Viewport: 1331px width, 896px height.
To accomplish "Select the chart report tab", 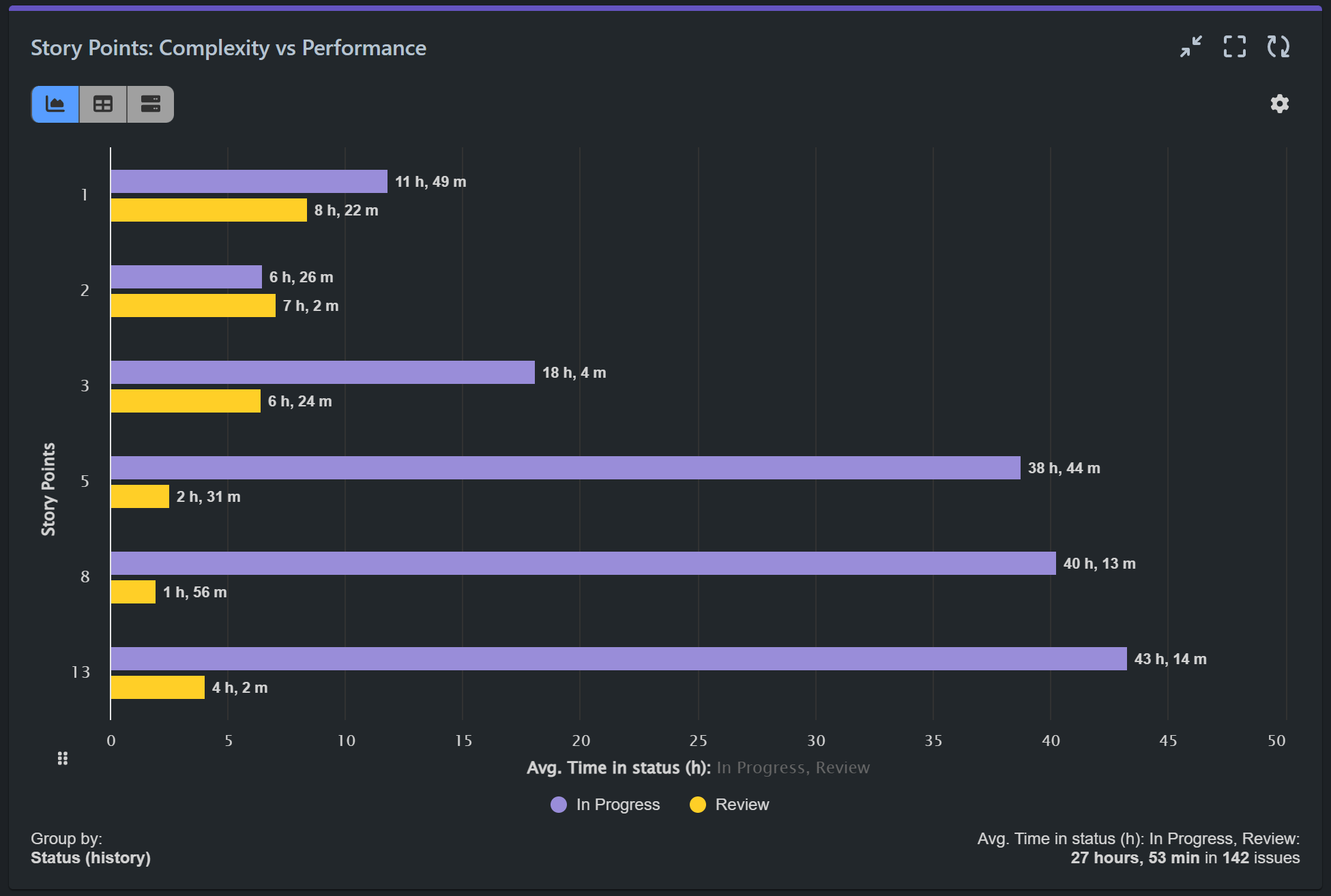I will point(55,104).
